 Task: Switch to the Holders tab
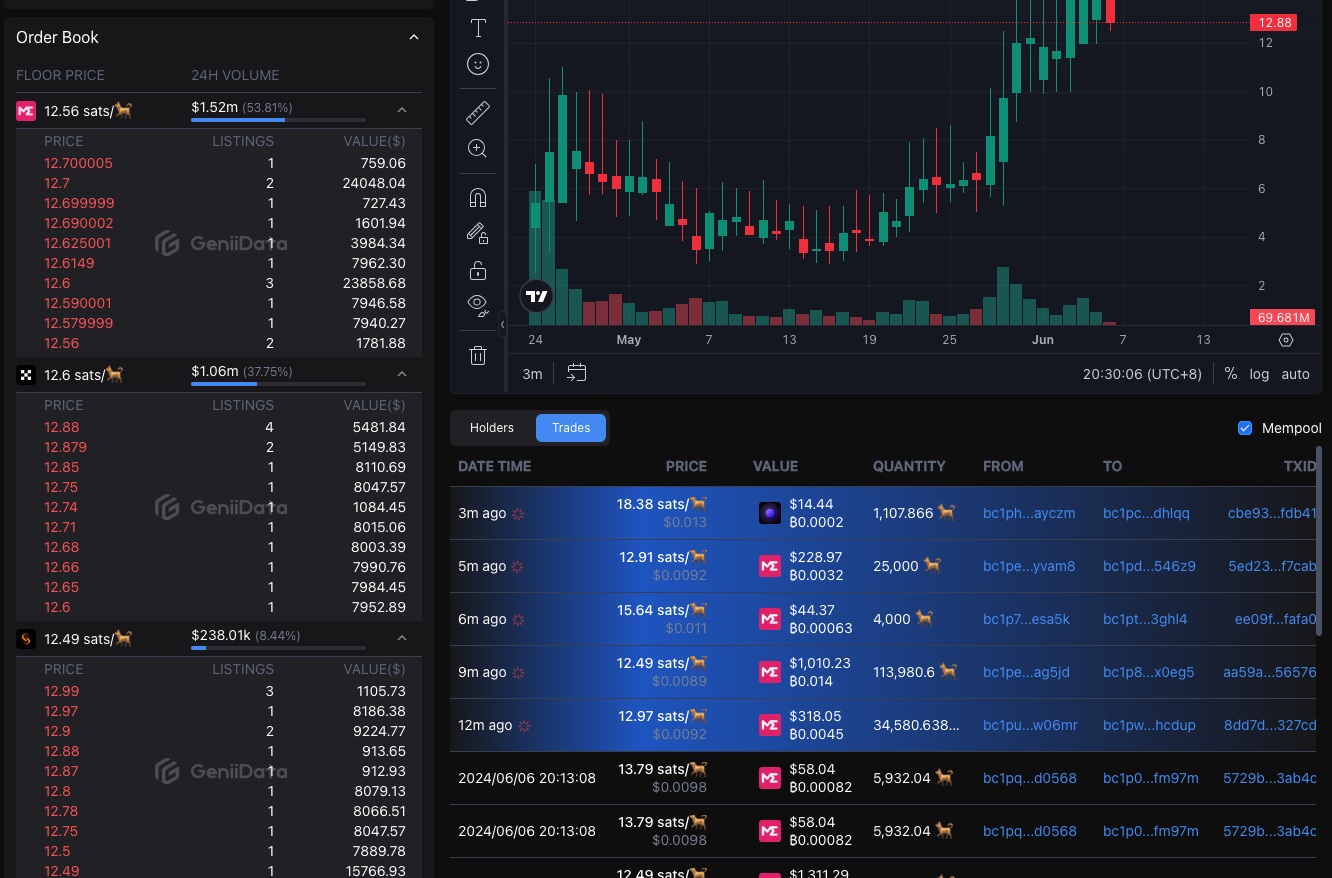coord(492,428)
